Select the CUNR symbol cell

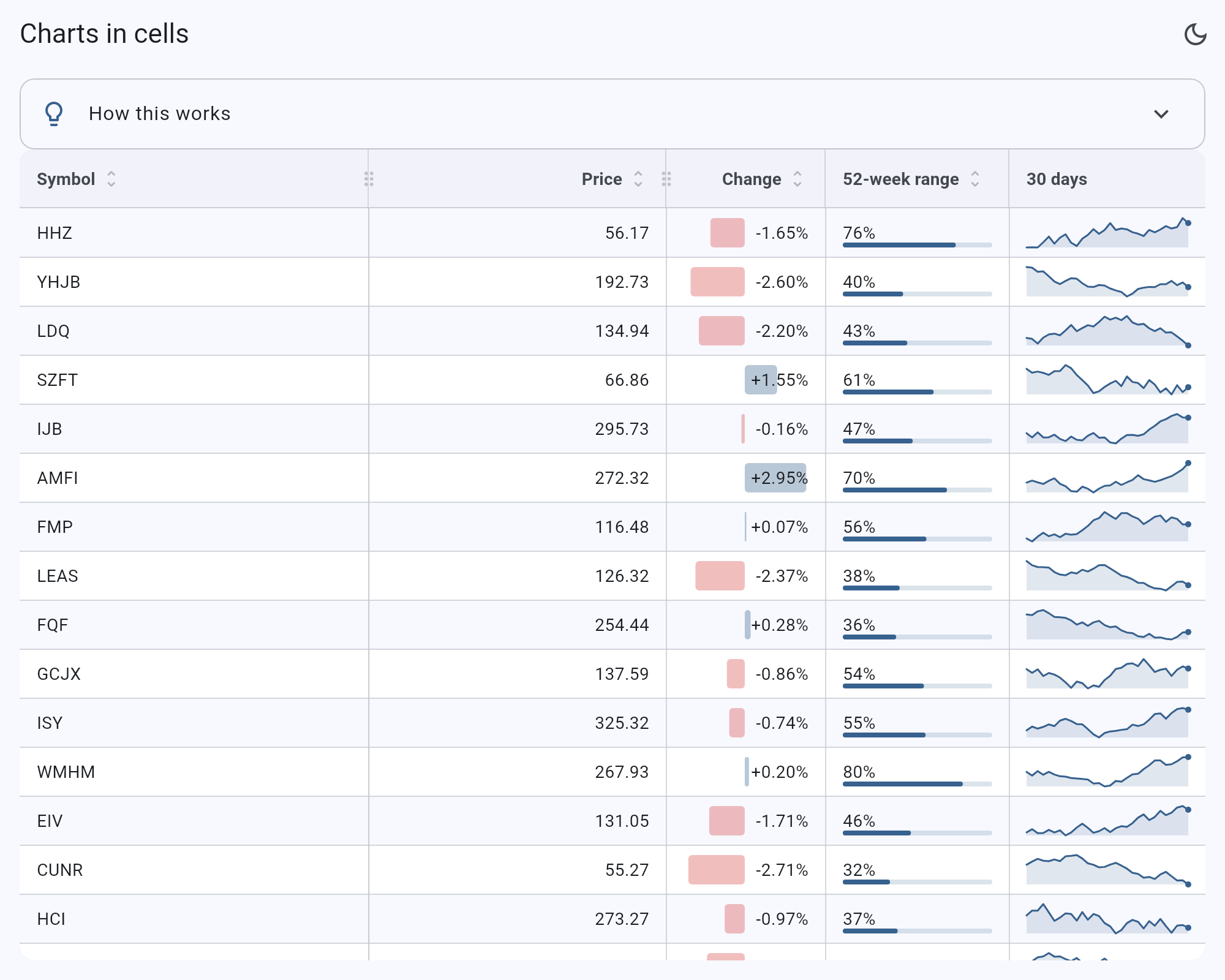[x=194, y=870]
